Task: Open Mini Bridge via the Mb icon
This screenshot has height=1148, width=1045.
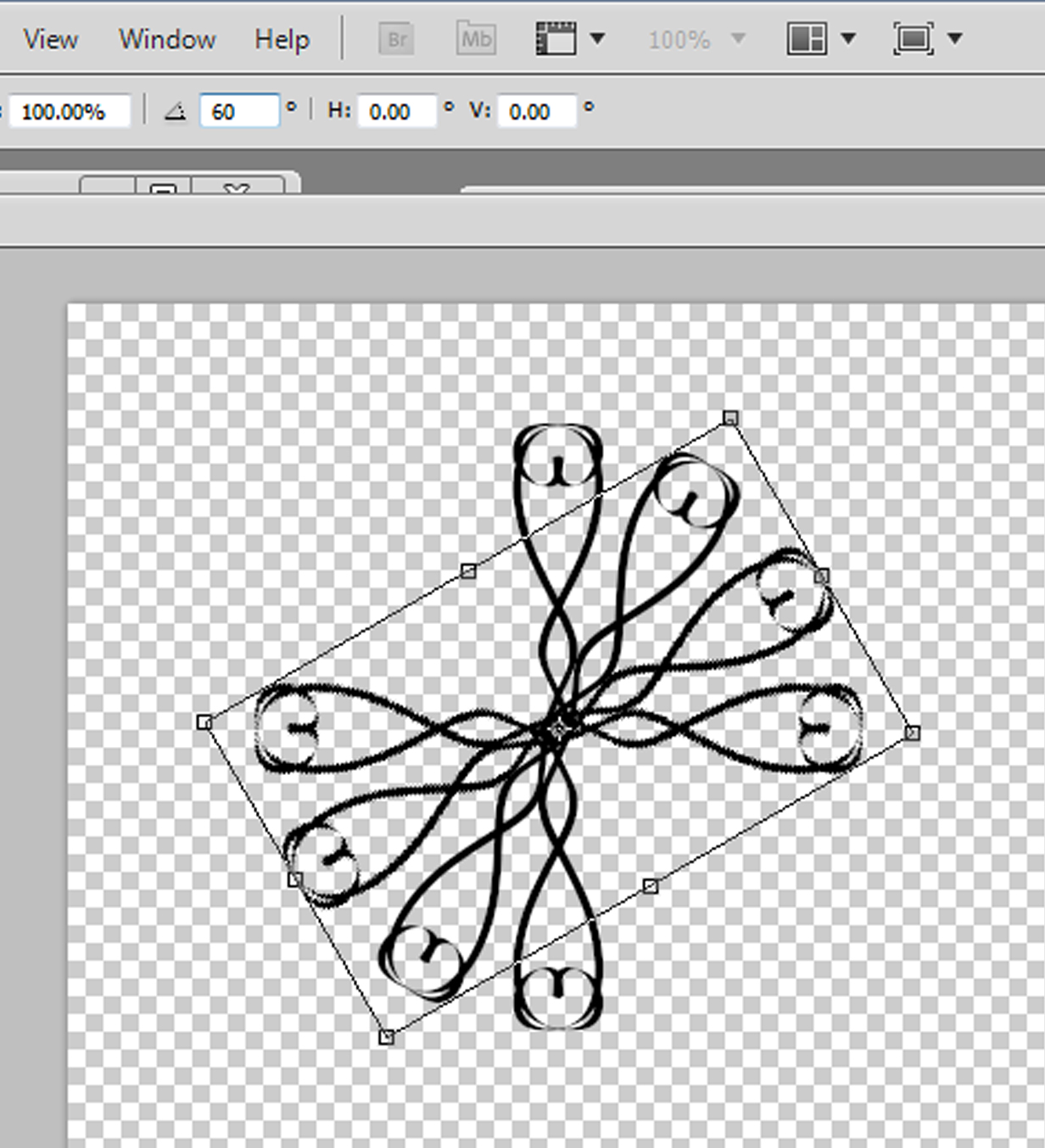Action: pos(475,38)
